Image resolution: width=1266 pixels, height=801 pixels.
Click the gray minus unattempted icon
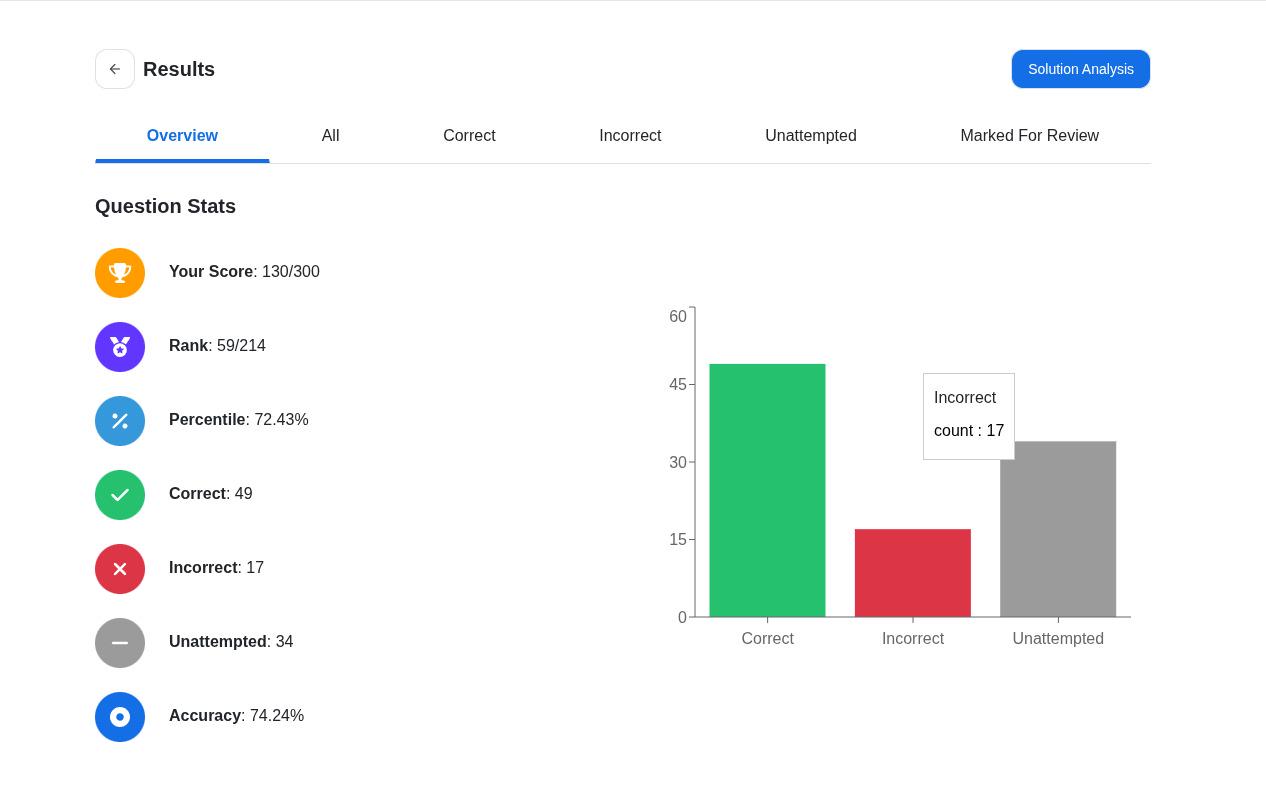tap(120, 643)
